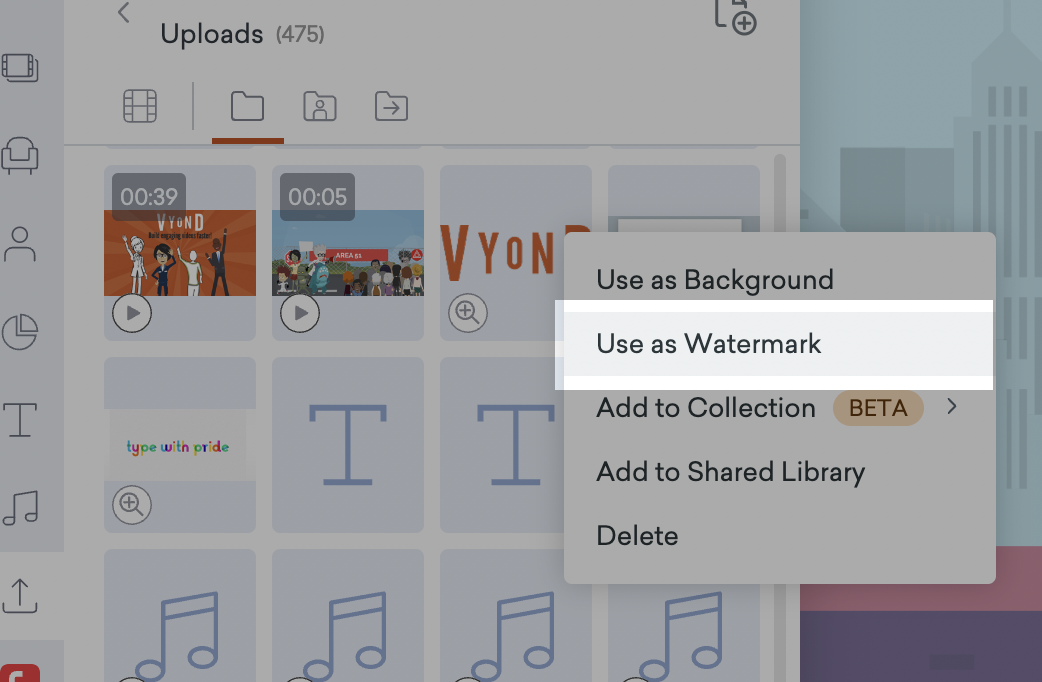Zoom preview of type with pride image
The height and width of the screenshot is (682, 1042).
[x=132, y=505]
